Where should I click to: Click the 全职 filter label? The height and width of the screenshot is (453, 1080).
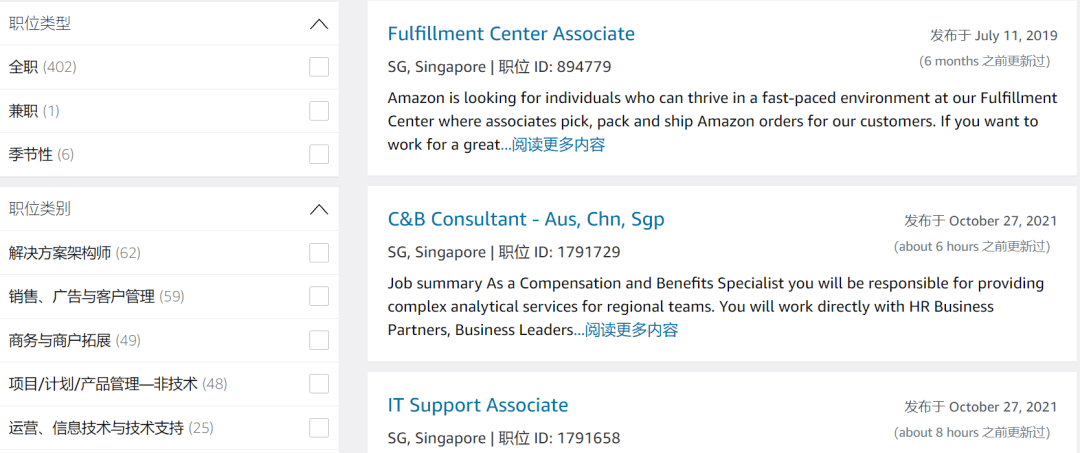23,67
